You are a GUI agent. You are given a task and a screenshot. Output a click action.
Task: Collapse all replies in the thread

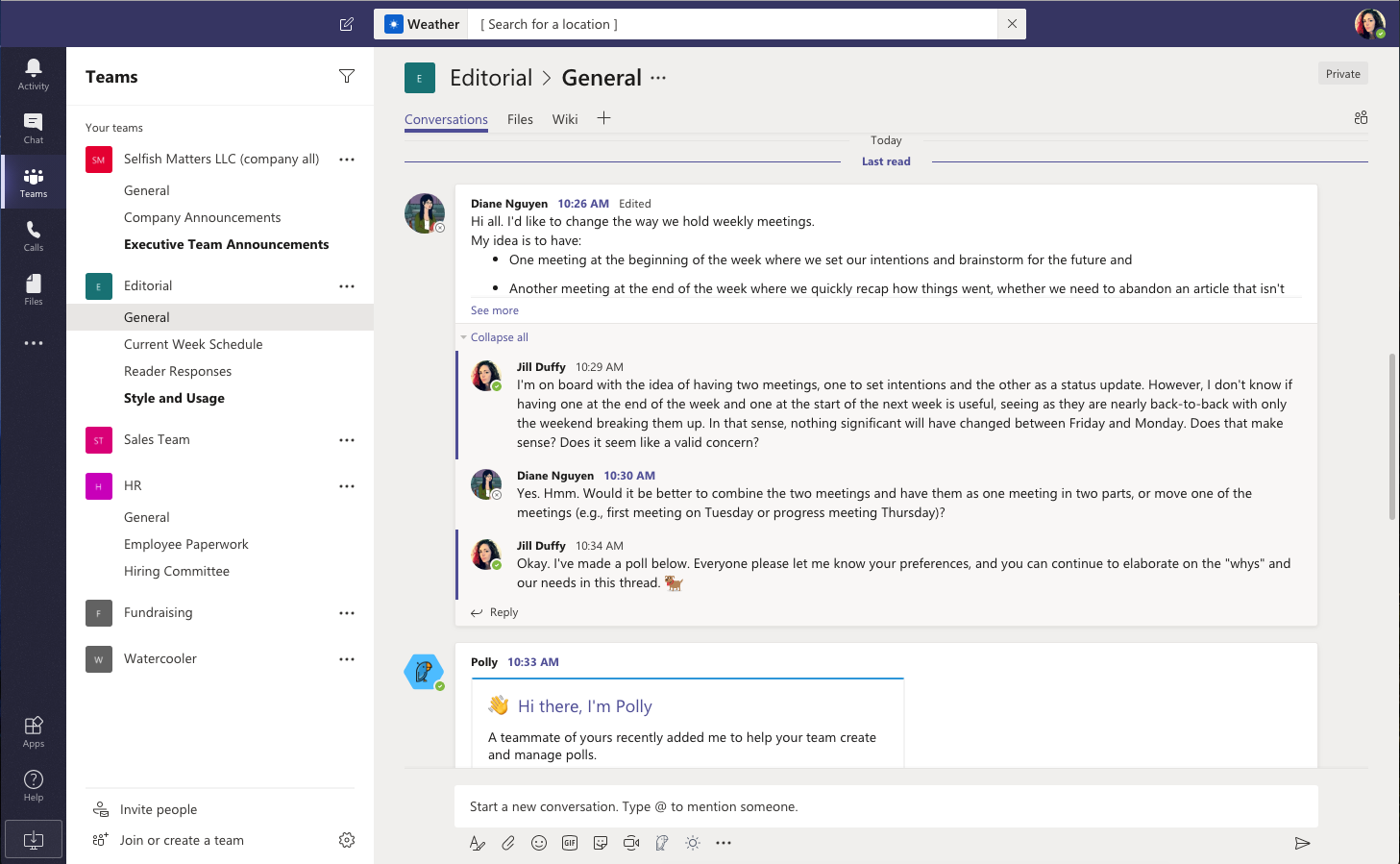(x=499, y=337)
